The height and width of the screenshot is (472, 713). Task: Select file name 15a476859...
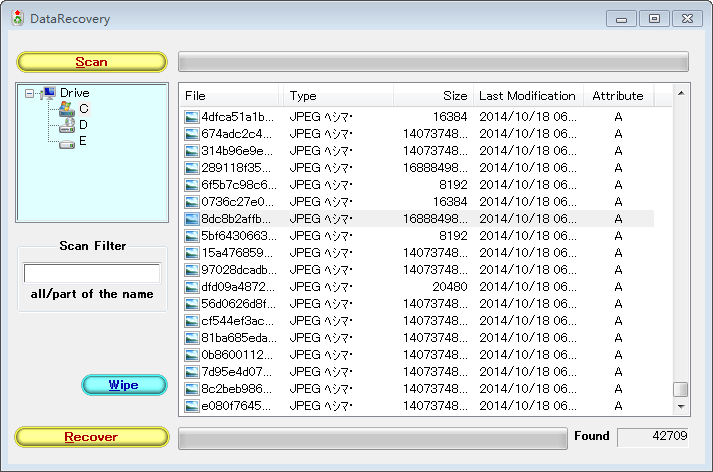(237, 253)
